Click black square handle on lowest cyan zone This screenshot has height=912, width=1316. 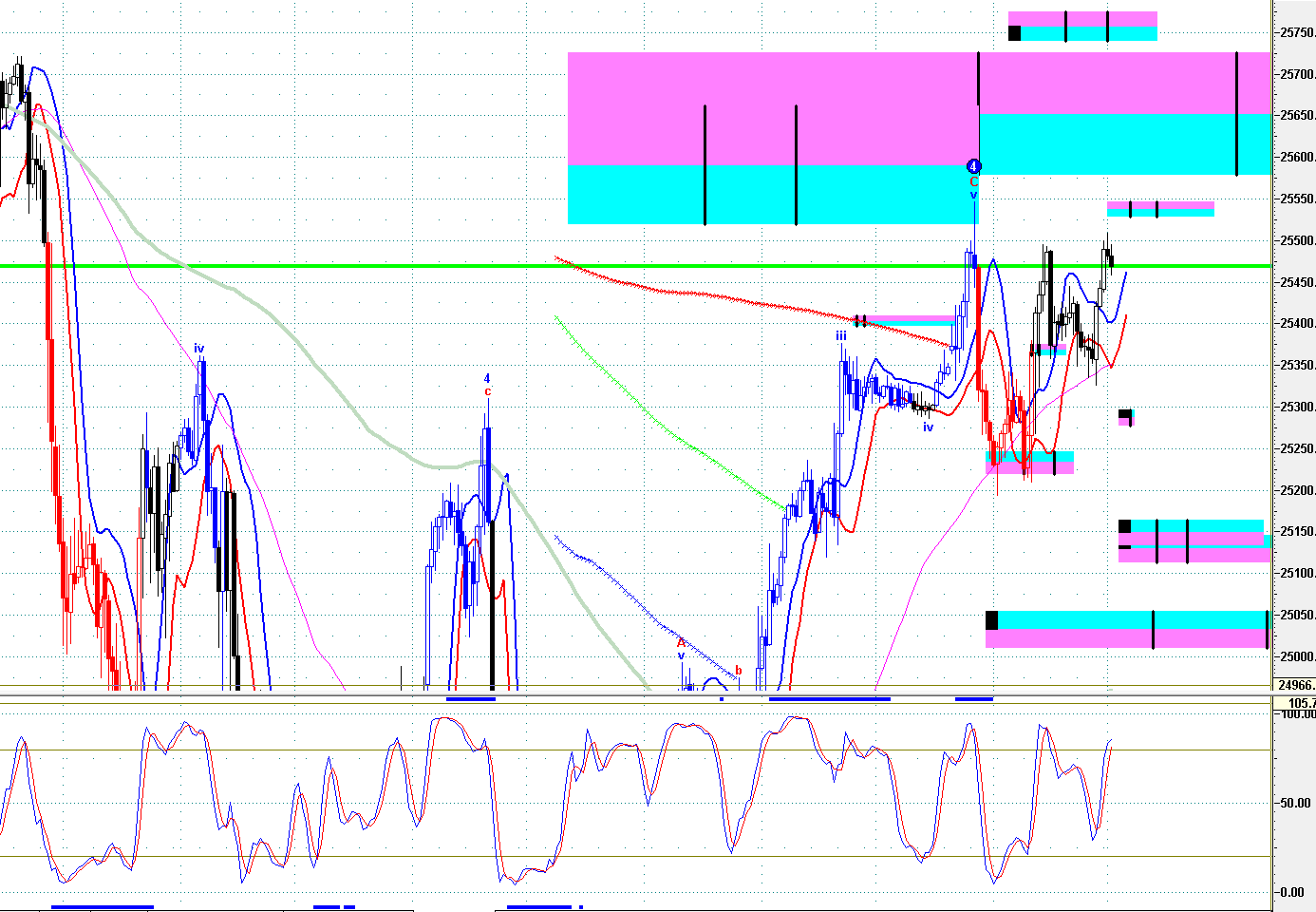[x=992, y=620]
